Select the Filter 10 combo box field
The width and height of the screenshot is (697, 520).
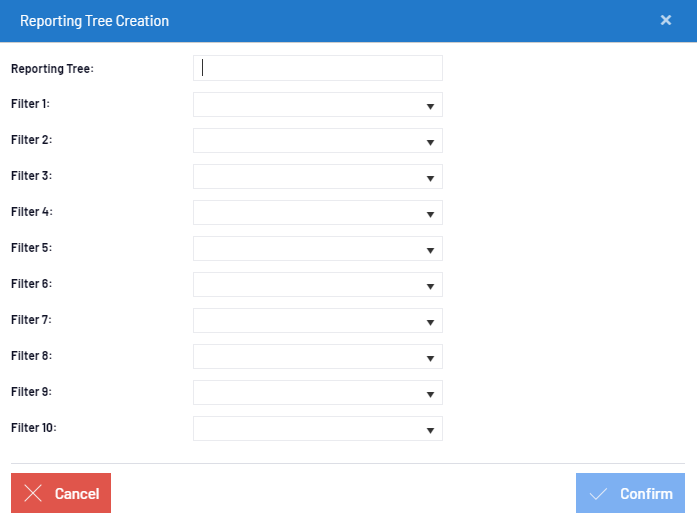pyautogui.click(x=318, y=428)
